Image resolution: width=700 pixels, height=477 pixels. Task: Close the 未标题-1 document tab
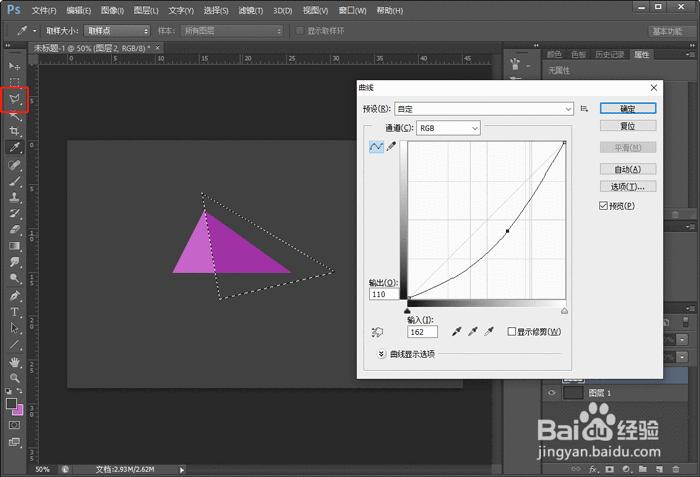click(158, 48)
